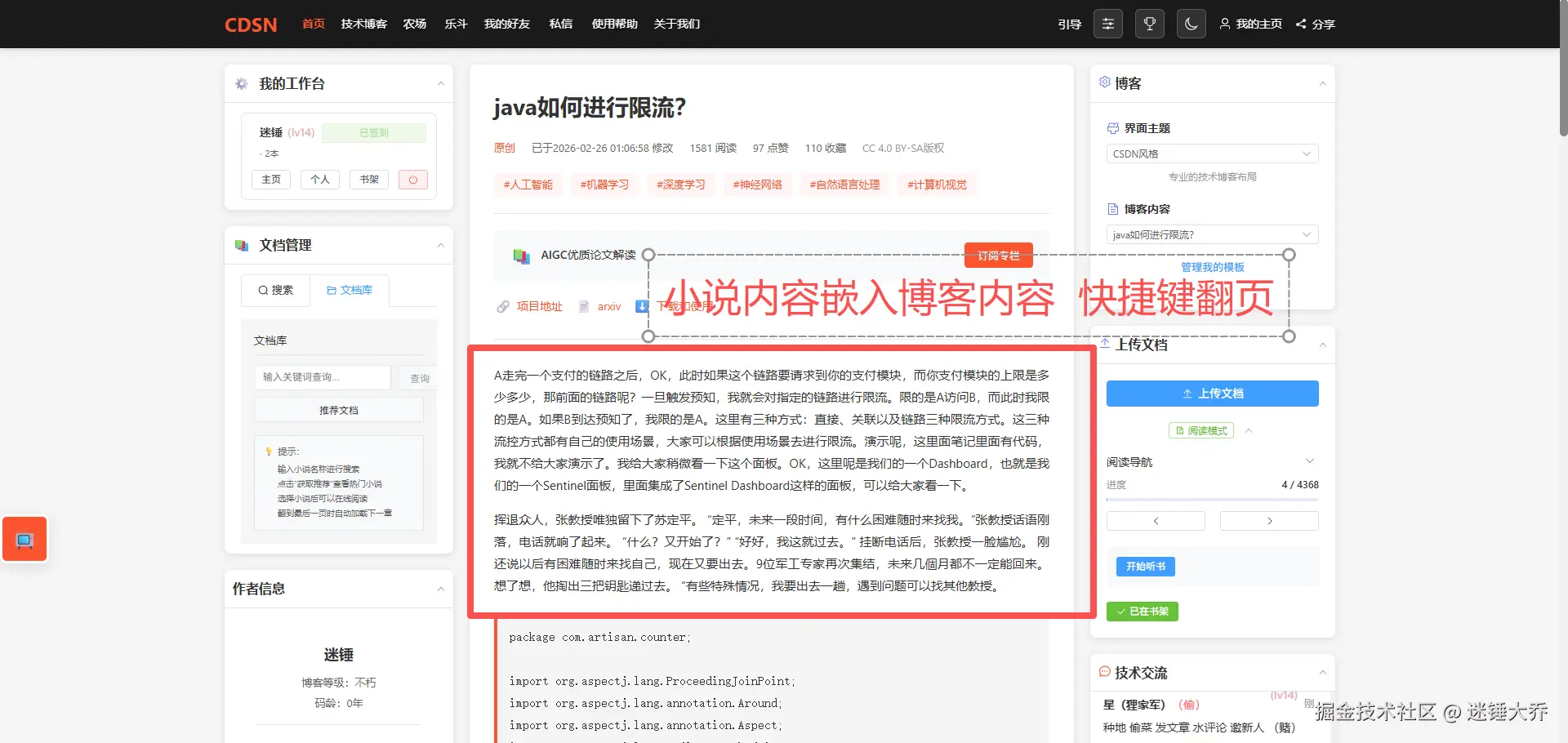Click the 博客内容 document icon
Viewport: 1568px width, 743px height.
(x=1112, y=209)
